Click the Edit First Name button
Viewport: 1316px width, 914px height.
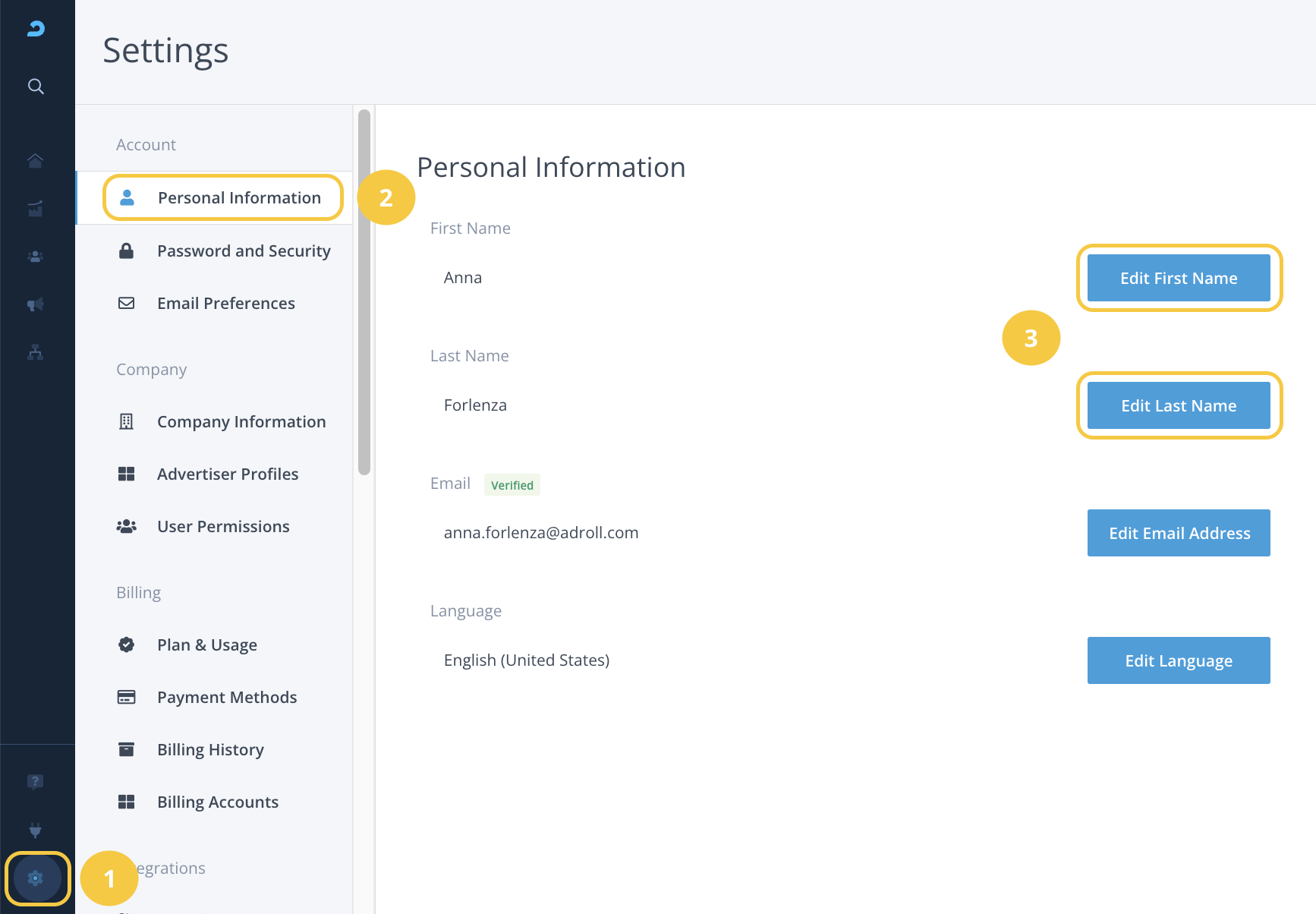[x=1178, y=279]
